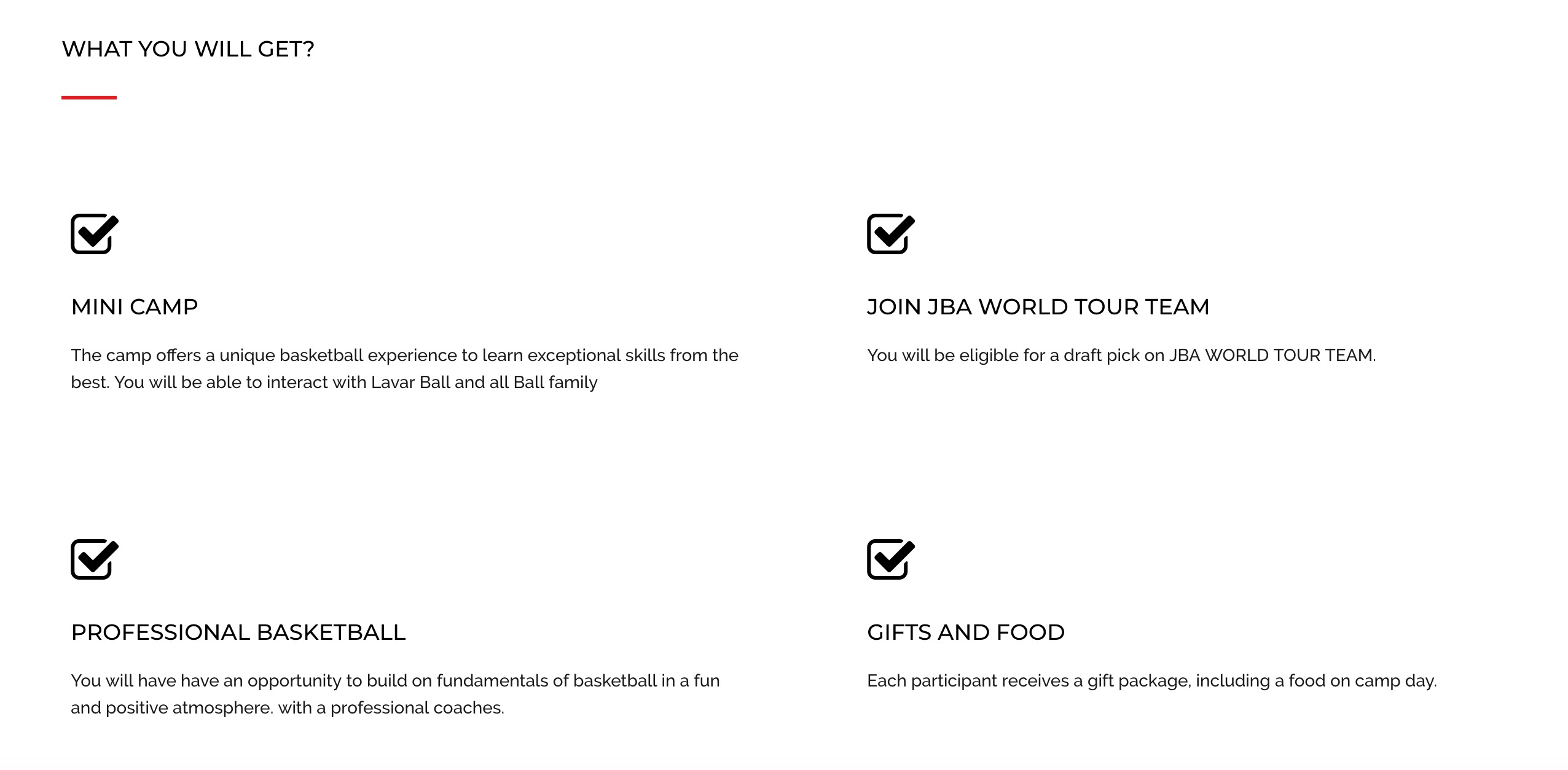Click the checkmark icon above PROFESSIONAL BASKETBALL
The height and width of the screenshot is (770, 1568).
pos(95,559)
